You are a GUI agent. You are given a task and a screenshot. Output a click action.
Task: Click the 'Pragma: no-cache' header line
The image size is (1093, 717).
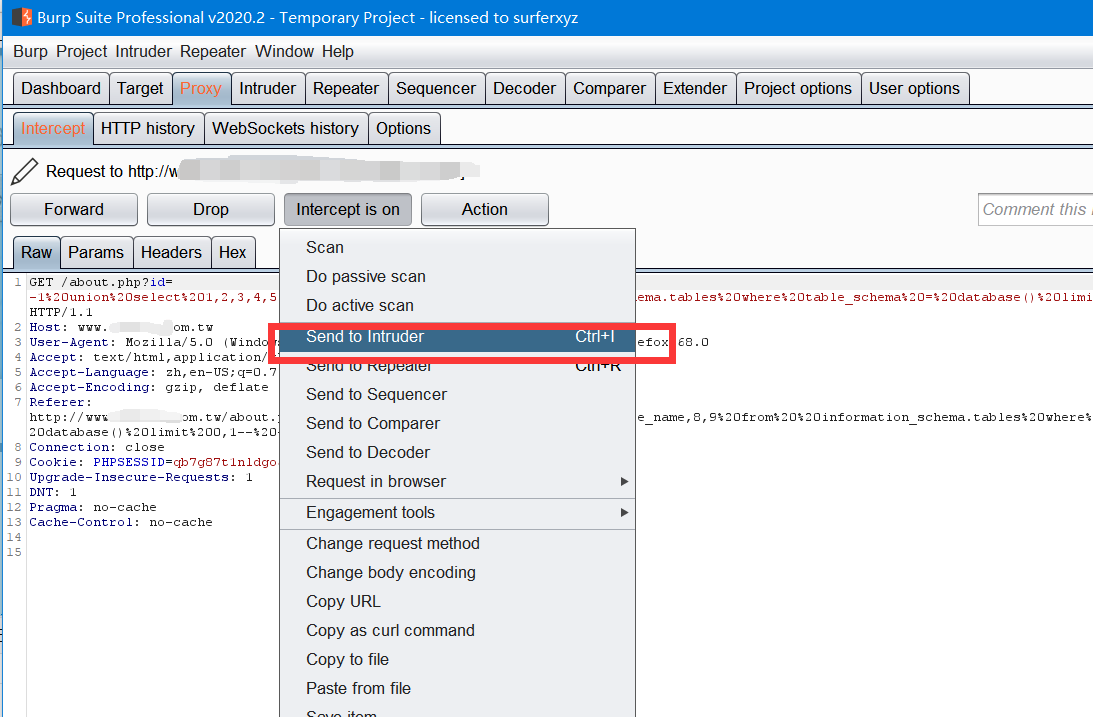pyautogui.click(x=93, y=507)
